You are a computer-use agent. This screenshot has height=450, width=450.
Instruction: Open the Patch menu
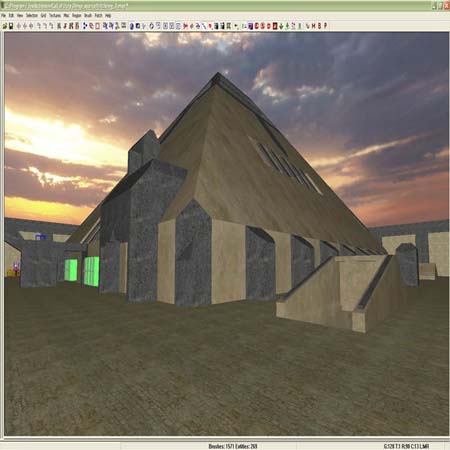point(98,16)
